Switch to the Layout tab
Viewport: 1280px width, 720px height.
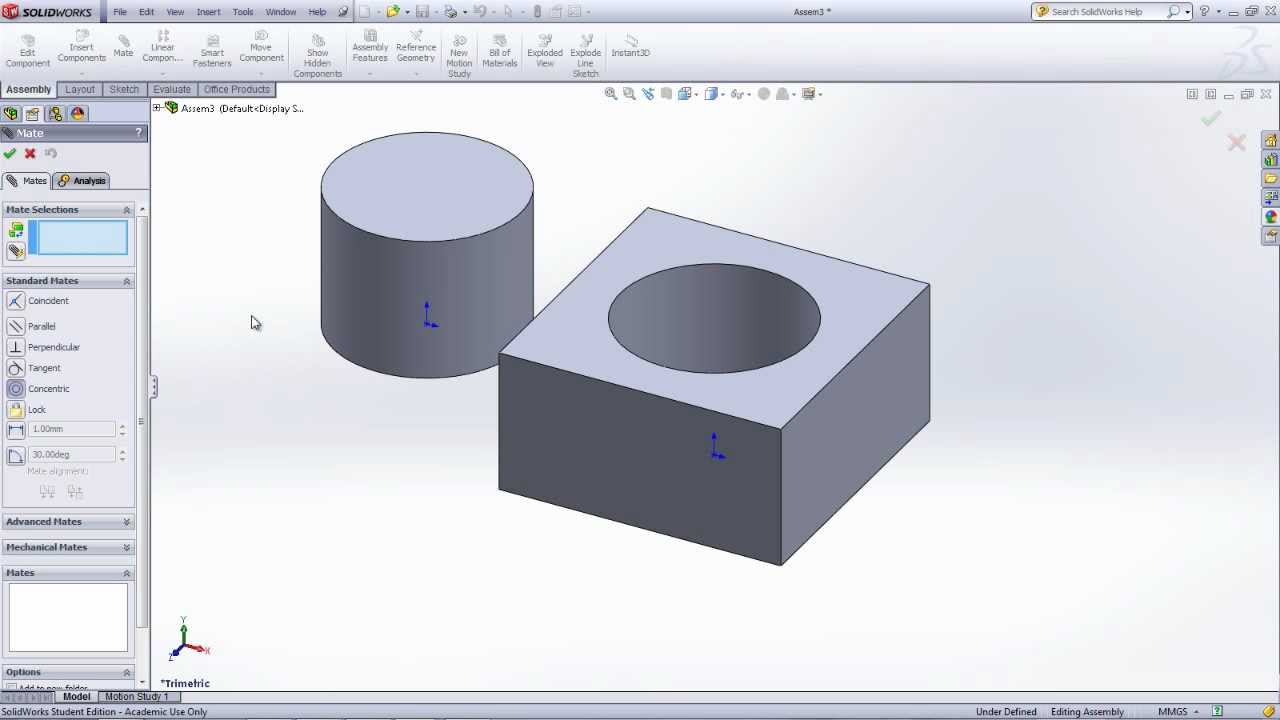[x=80, y=89]
